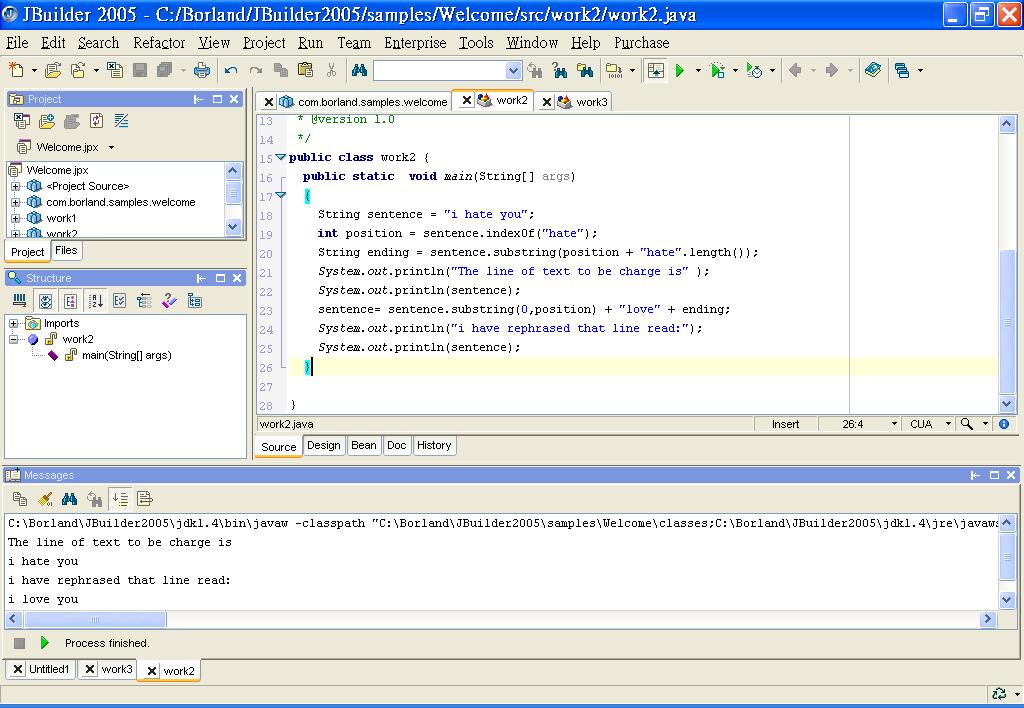Screen dimensions: 1024x708
Task: Click the Redo toolbar icon
Action: click(256, 70)
